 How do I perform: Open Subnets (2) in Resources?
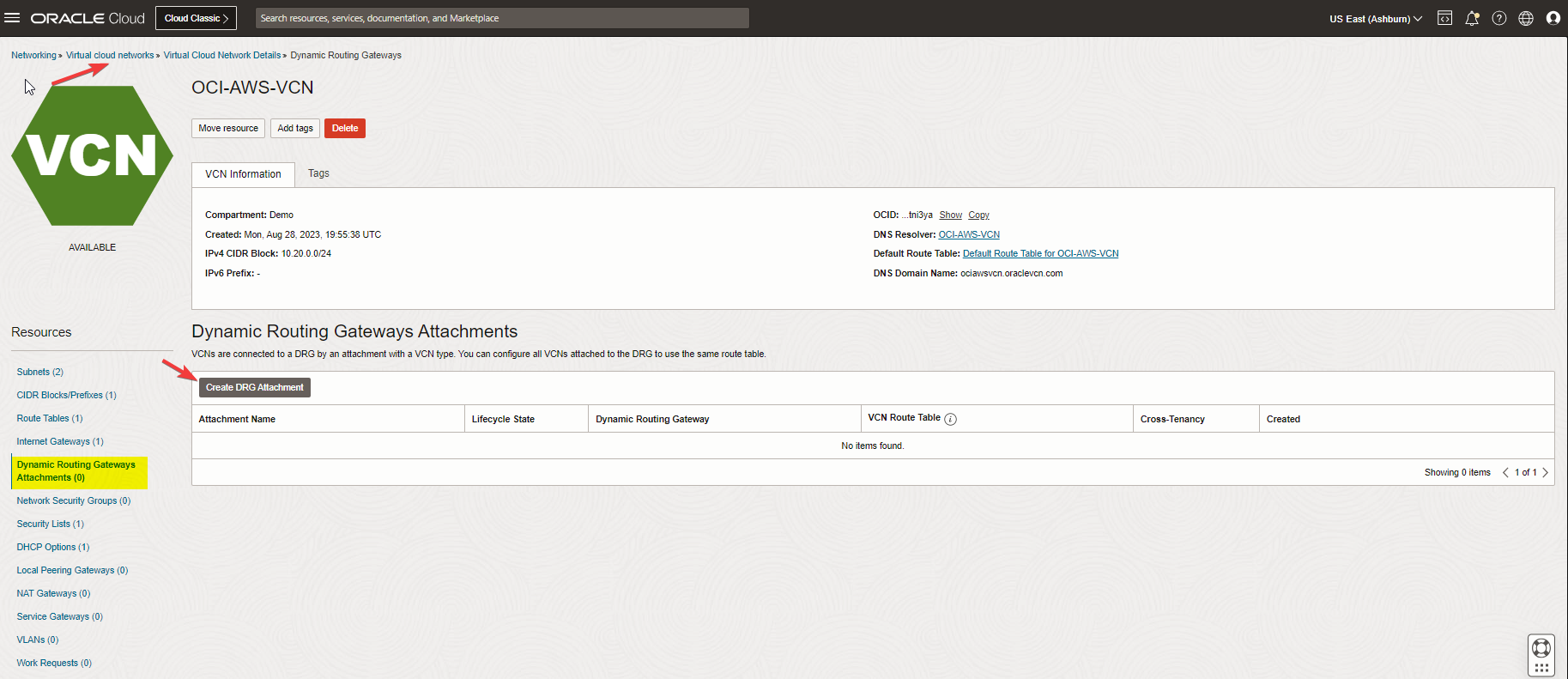tap(39, 372)
